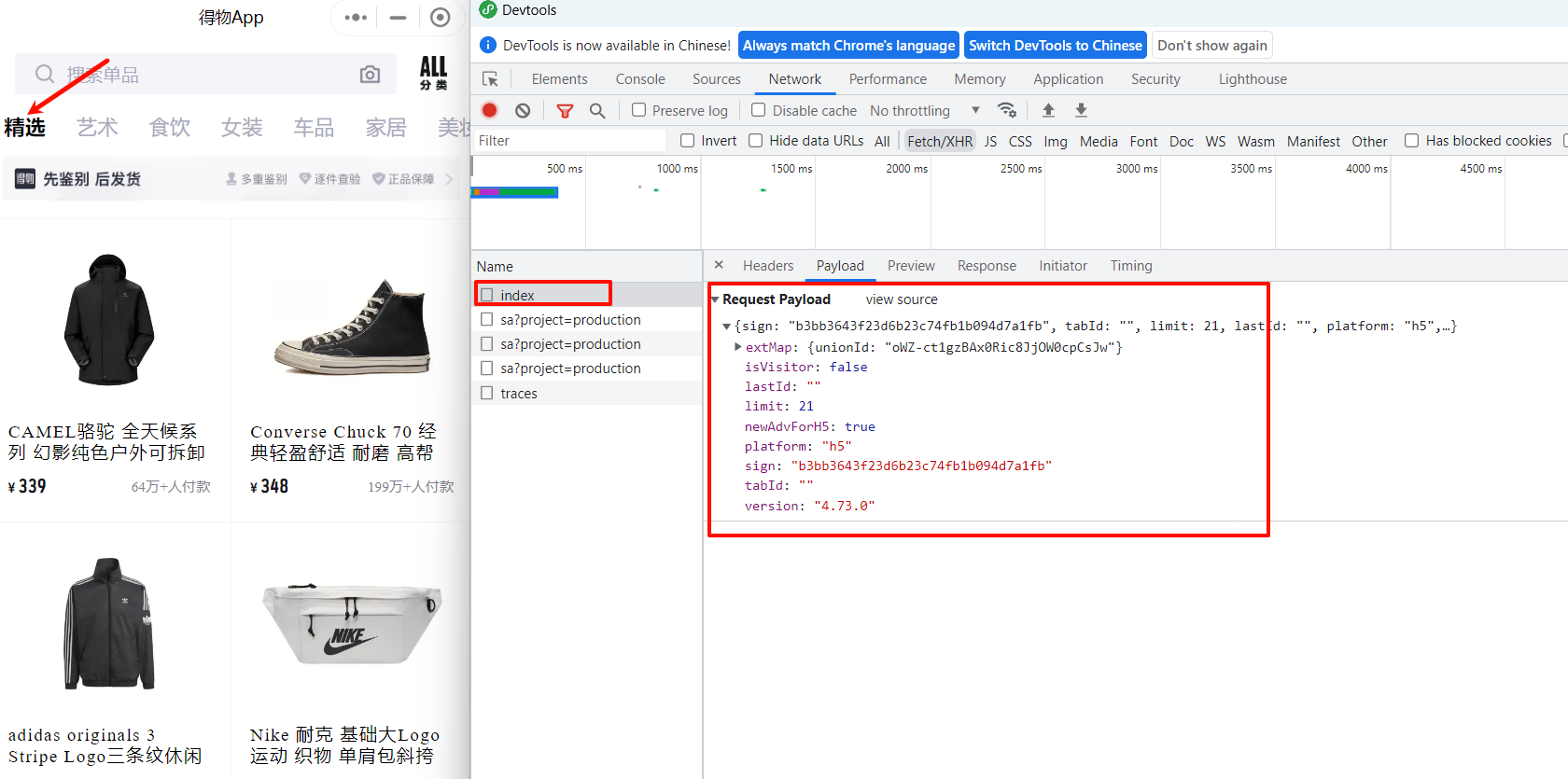Image resolution: width=1568 pixels, height=779 pixels.
Task: Collapse the Request Payload section
Action: click(715, 299)
